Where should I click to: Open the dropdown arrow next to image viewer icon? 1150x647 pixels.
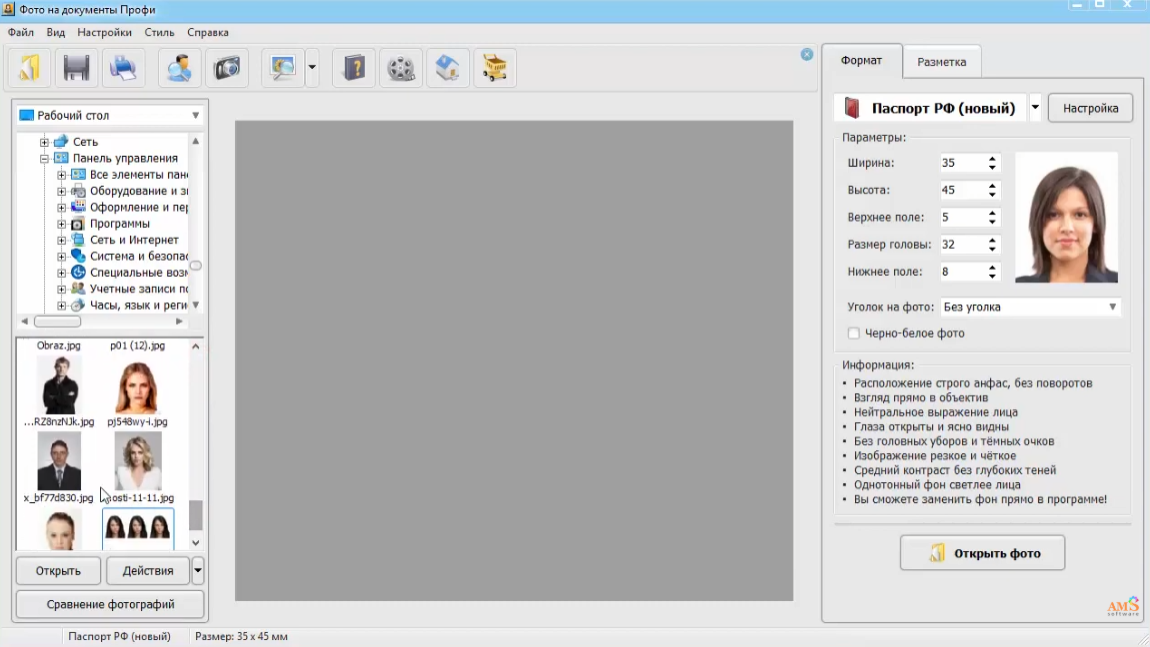point(312,68)
